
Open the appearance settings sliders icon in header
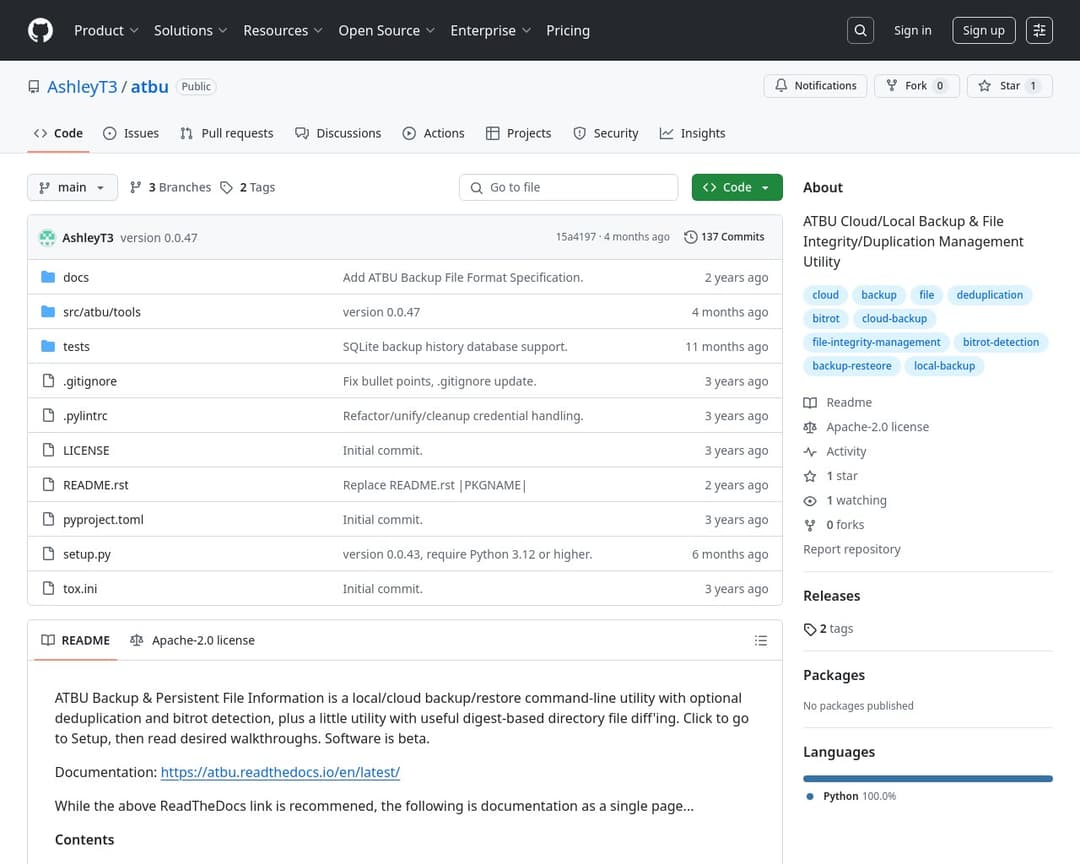tap(1039, 30)
